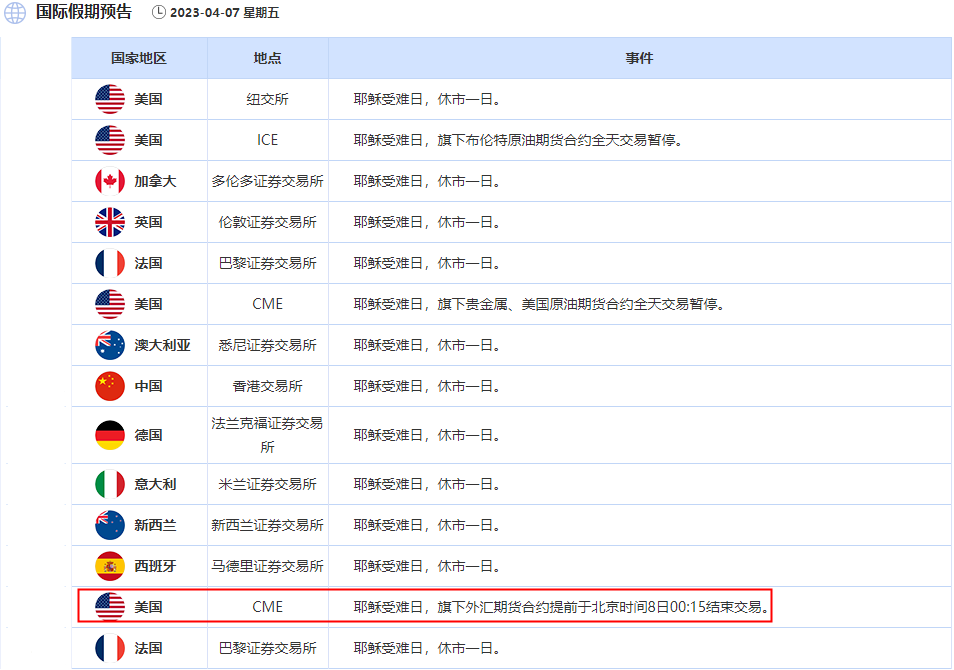Click the Canada flag icon
The height and width of the screenshot is (670, 954).
pyautogui.click(x=110, y=181)
